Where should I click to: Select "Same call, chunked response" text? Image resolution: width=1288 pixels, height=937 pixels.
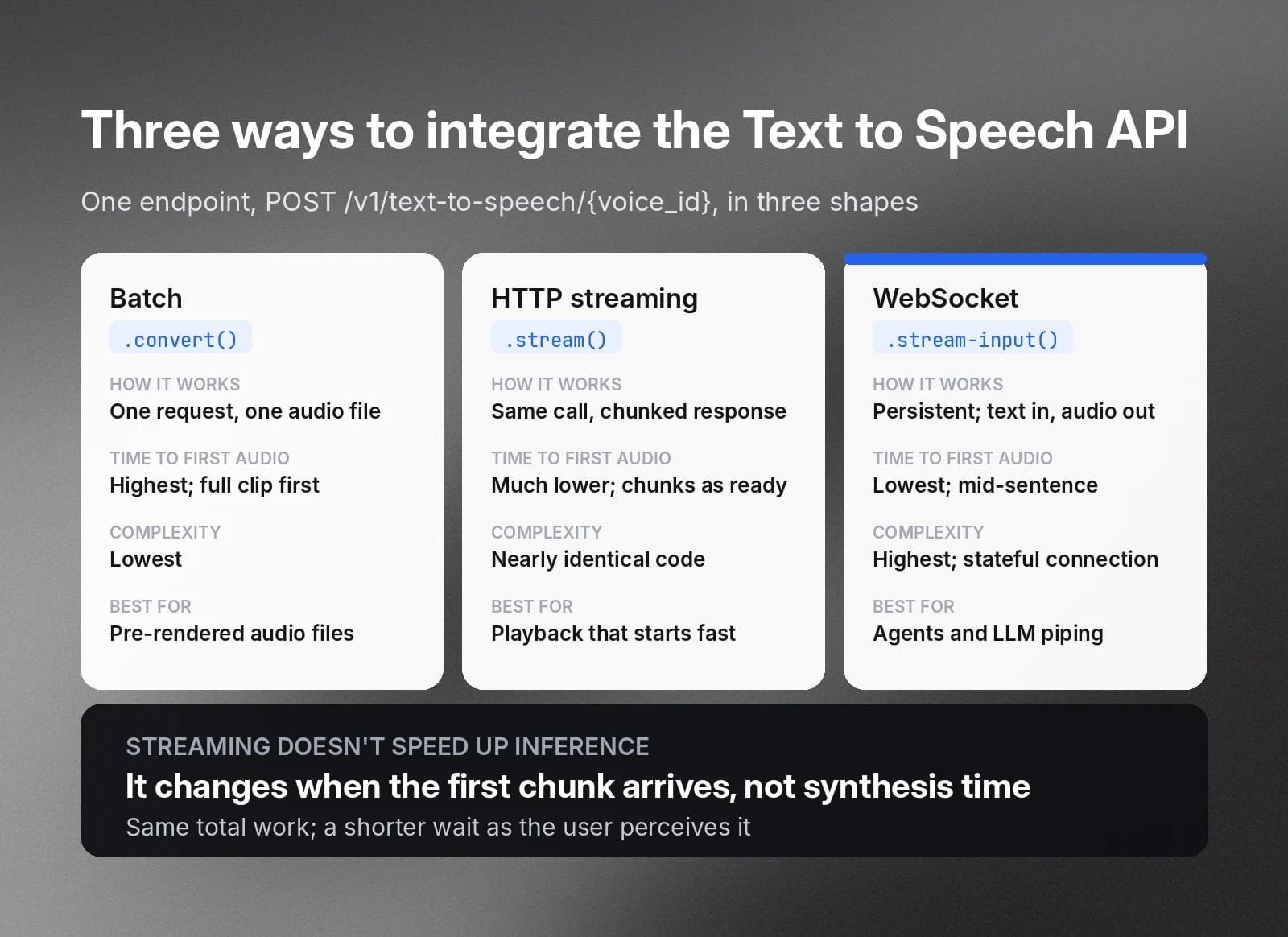638,411
